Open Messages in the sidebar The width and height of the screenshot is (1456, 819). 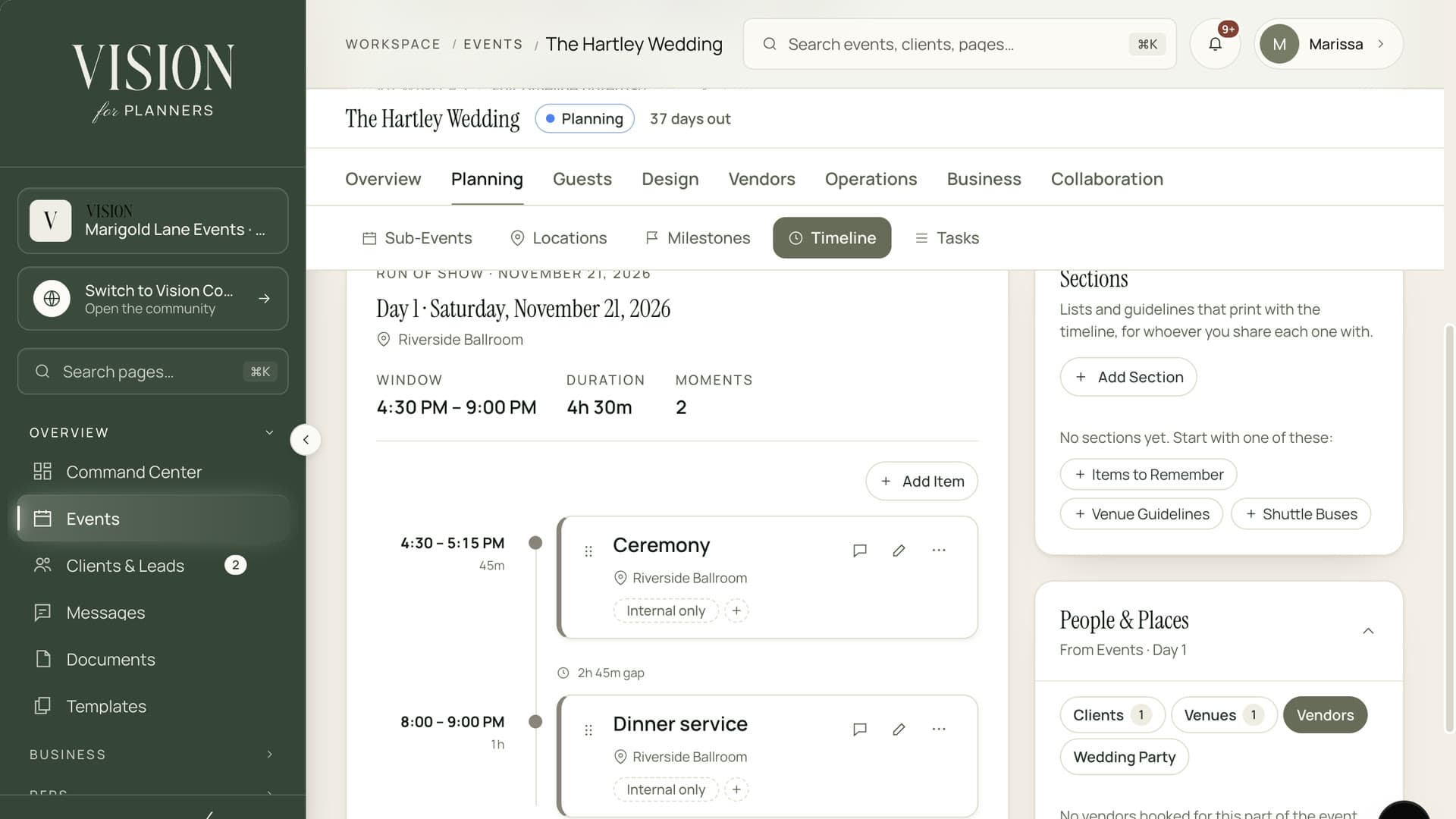pos(152,613)
